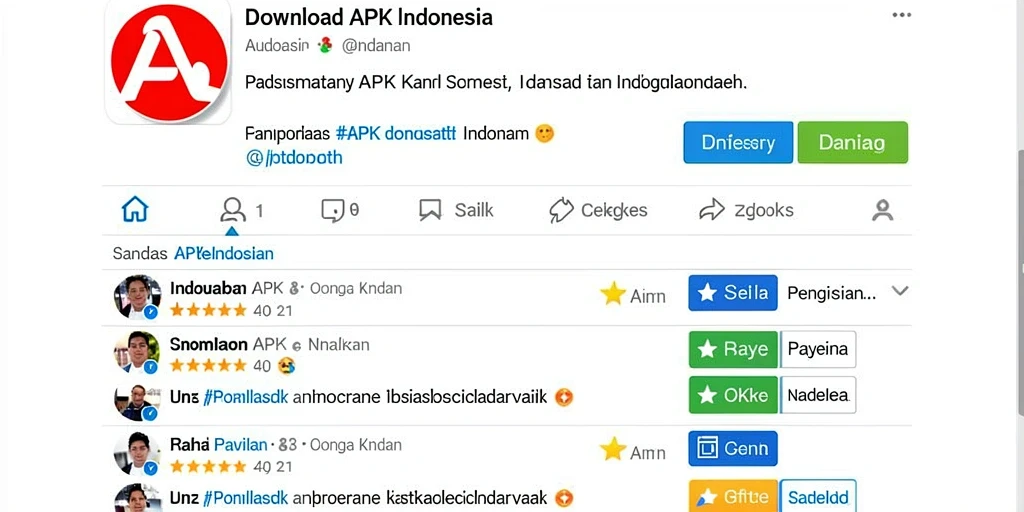The height and width of the screenshot is (512, 1024).
Task: Click the Zgooks share arrow icon
Action: pyautogui.click(x=711, y=210)
